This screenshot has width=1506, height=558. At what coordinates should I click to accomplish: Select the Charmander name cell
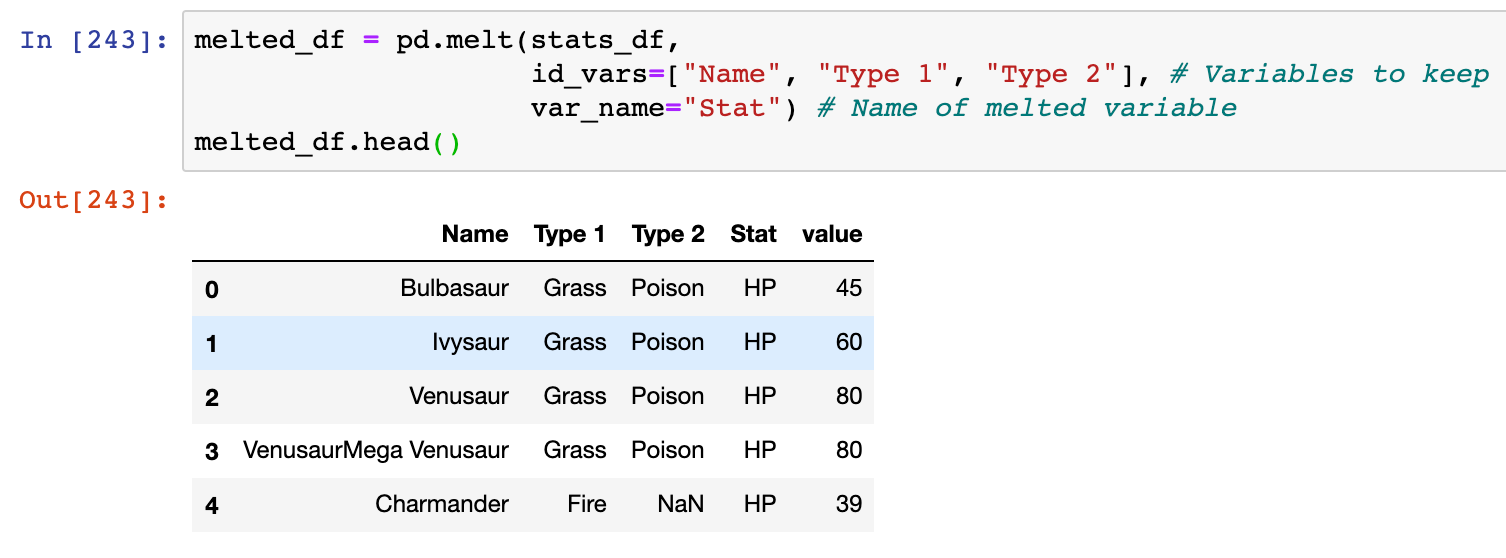[442, 504]
